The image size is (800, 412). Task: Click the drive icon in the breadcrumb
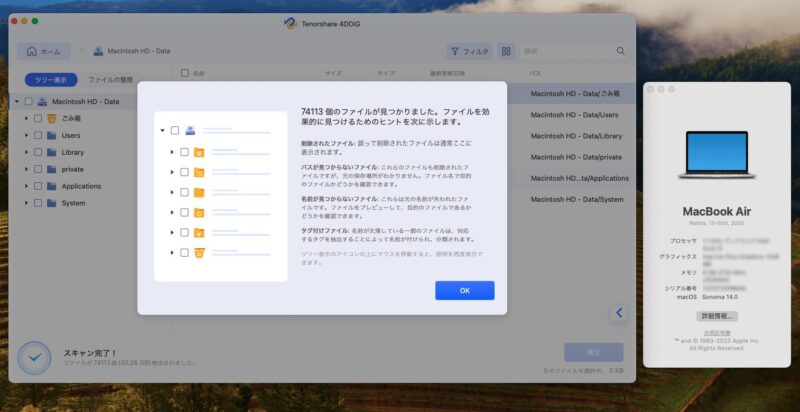click(x=98, y=51)
